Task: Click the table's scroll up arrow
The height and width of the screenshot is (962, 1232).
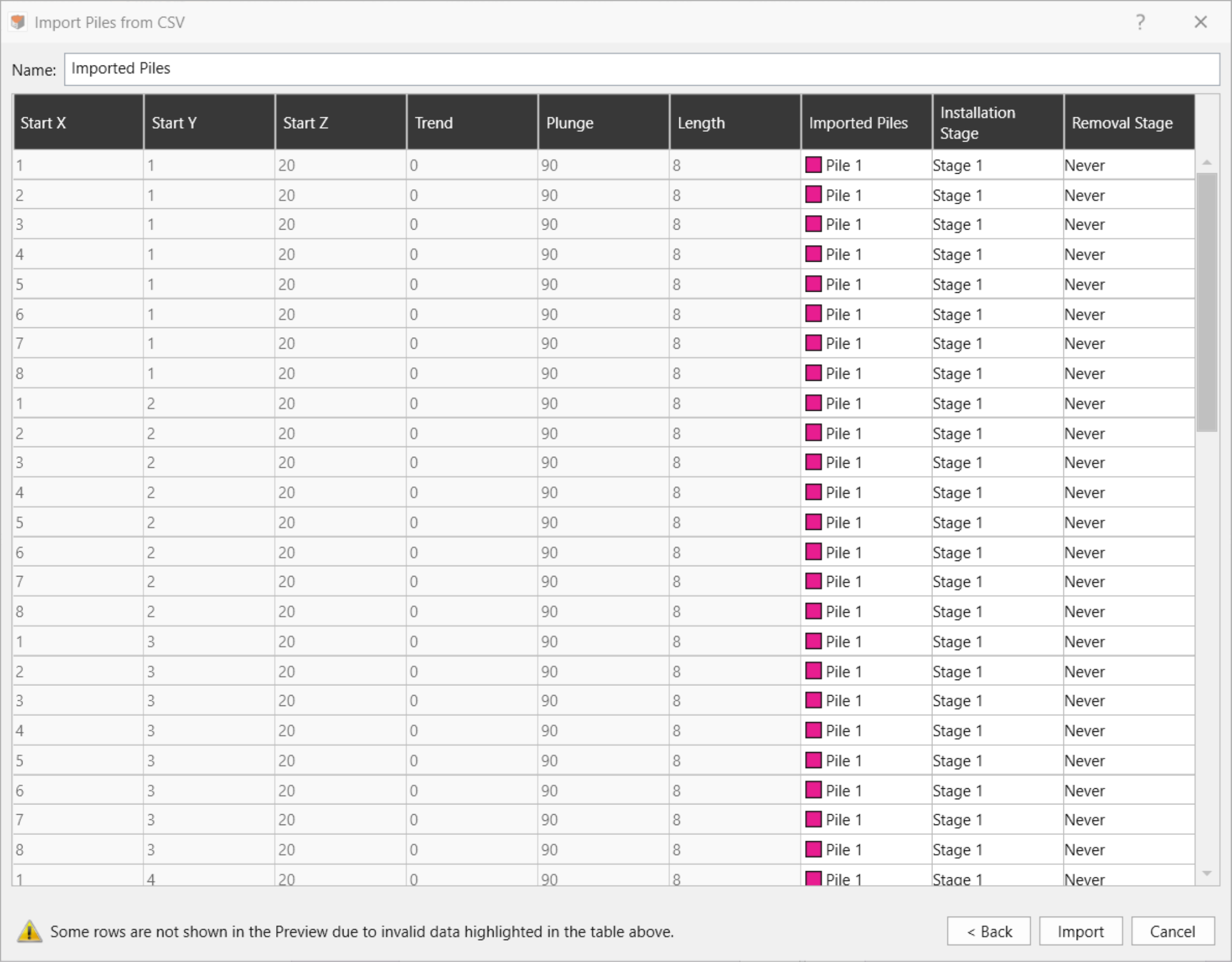Action: click(1207, 163)
